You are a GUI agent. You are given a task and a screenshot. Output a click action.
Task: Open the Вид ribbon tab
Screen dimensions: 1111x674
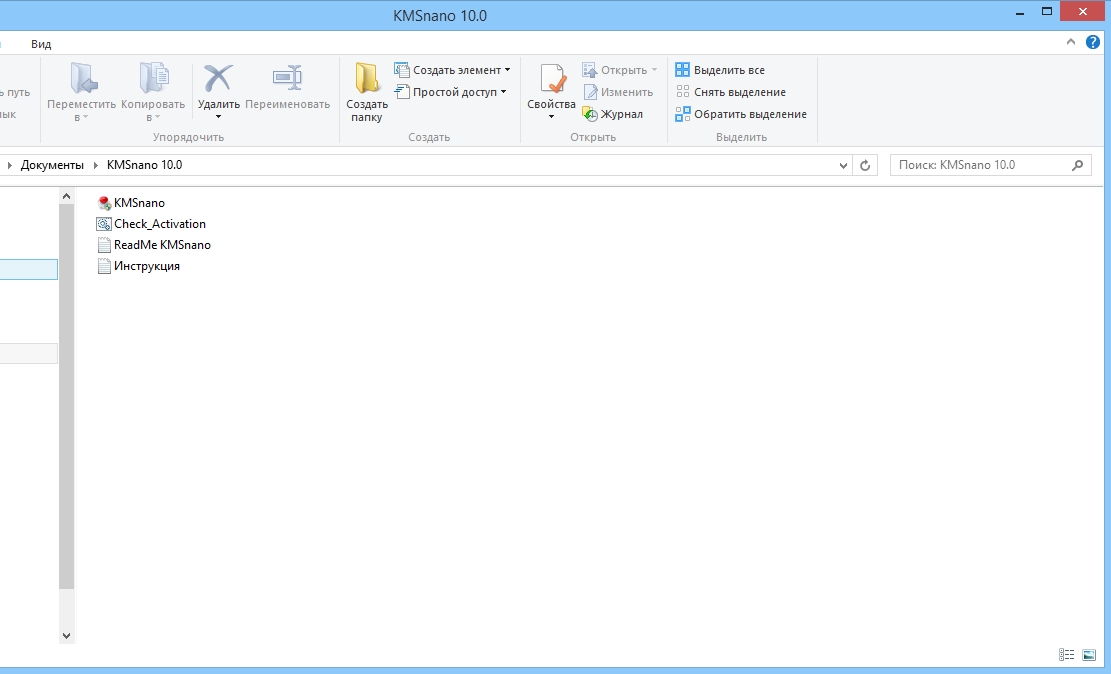click(41, 44)
